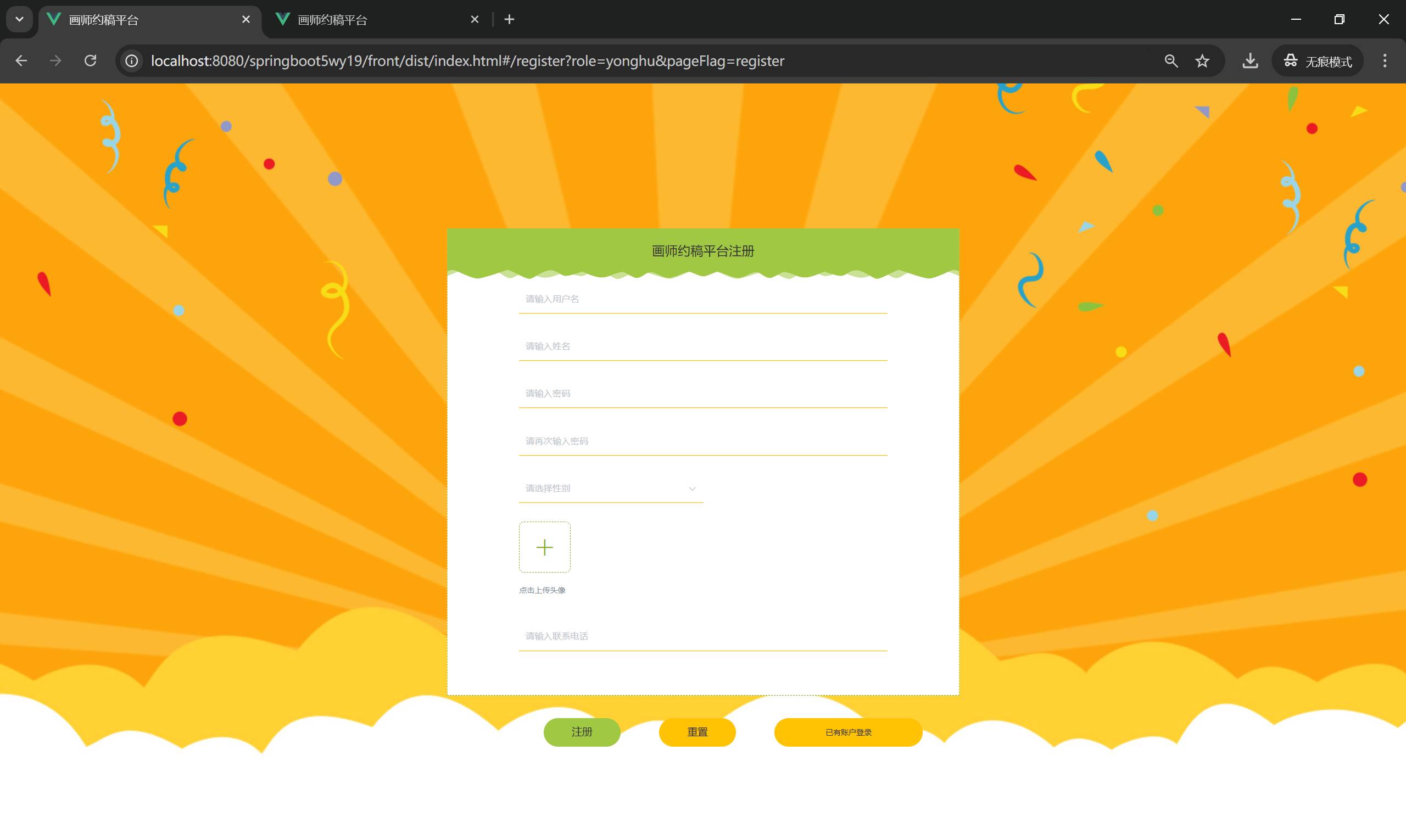
Task: Focus the 请输入联系电话 field
Action: point(702,637)
